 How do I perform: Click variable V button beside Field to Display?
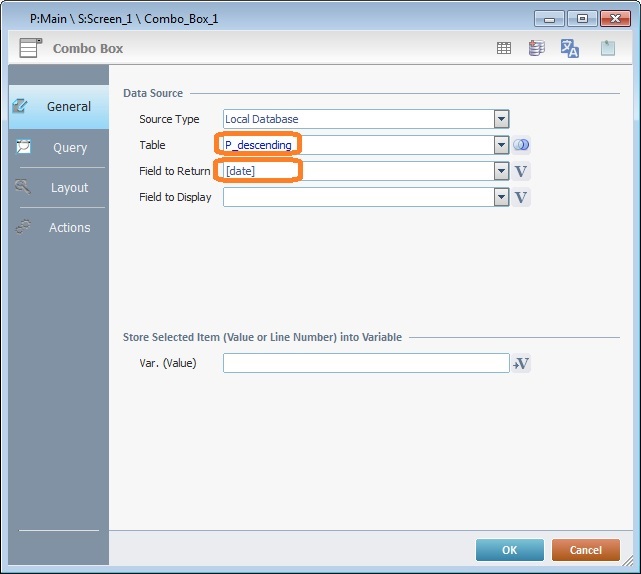pos(521,197)
